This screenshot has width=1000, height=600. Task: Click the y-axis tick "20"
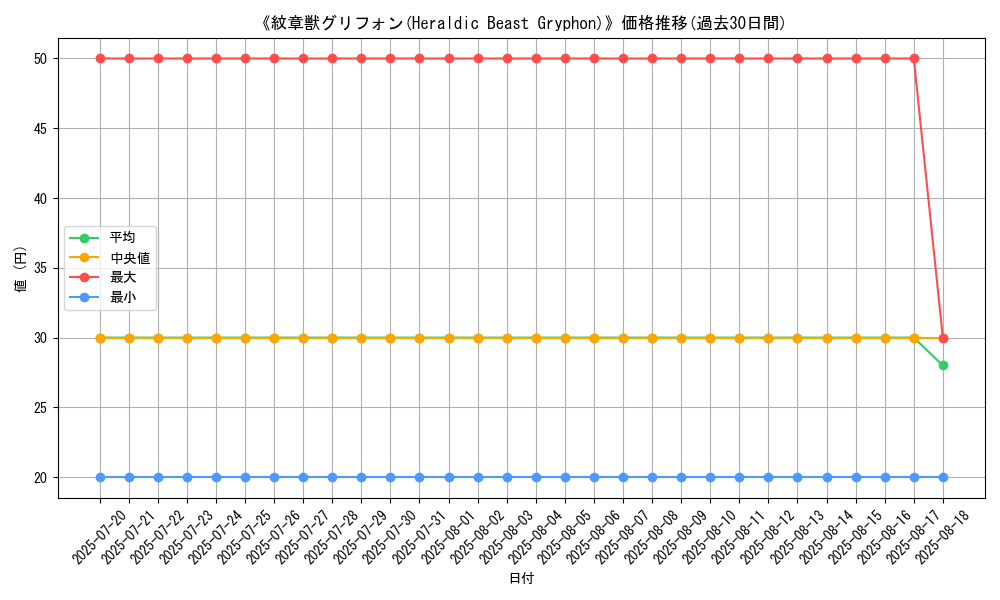point(41,478)
